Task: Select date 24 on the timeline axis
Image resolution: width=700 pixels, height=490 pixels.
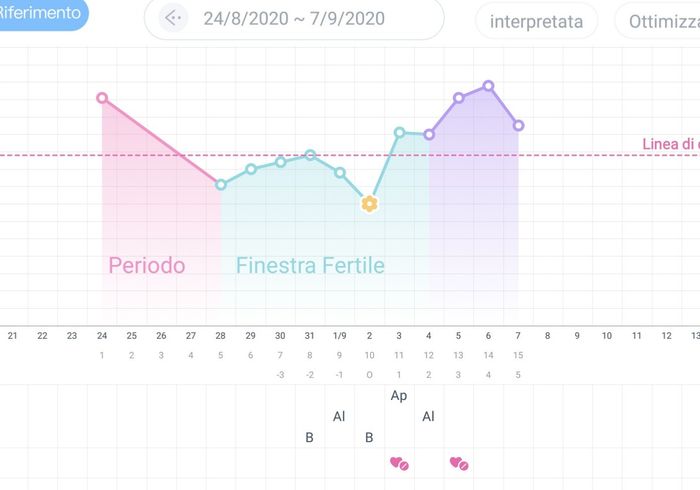Action: coord(102,336)
